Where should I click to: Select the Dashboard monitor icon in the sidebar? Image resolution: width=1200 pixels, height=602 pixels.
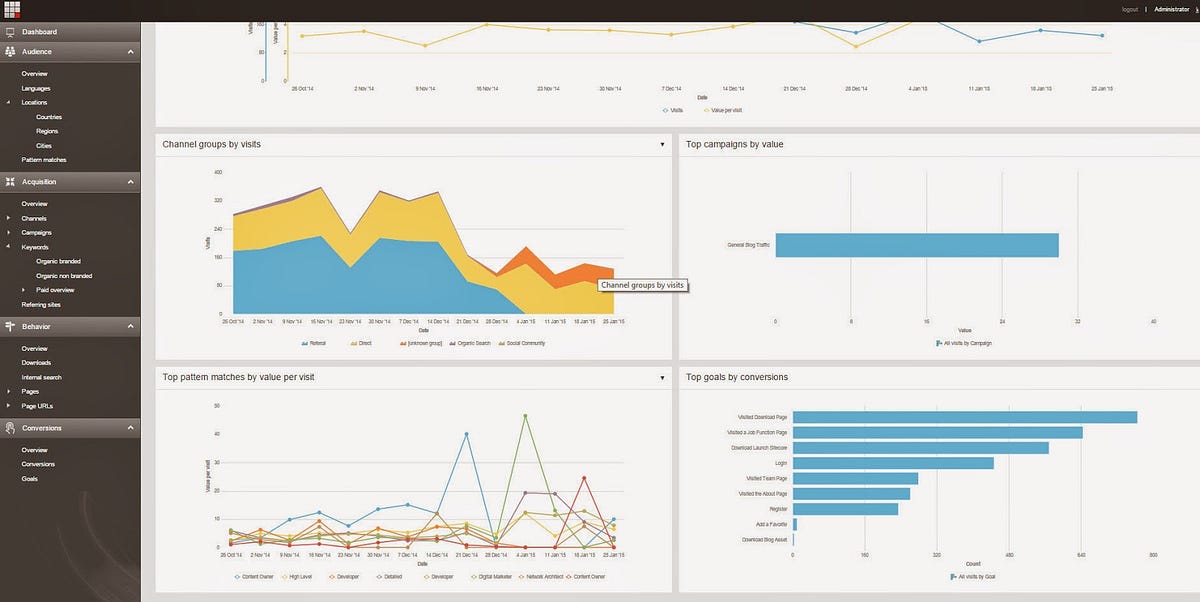10,31
